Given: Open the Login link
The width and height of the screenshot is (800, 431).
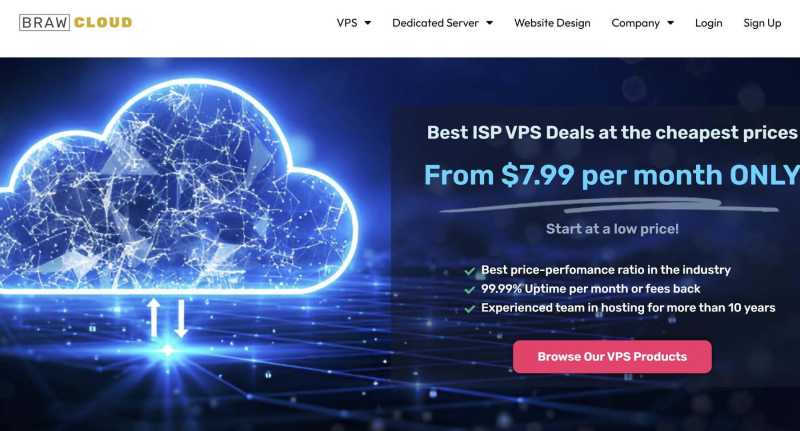Looking at the screenshot, I should coord(708,23).
